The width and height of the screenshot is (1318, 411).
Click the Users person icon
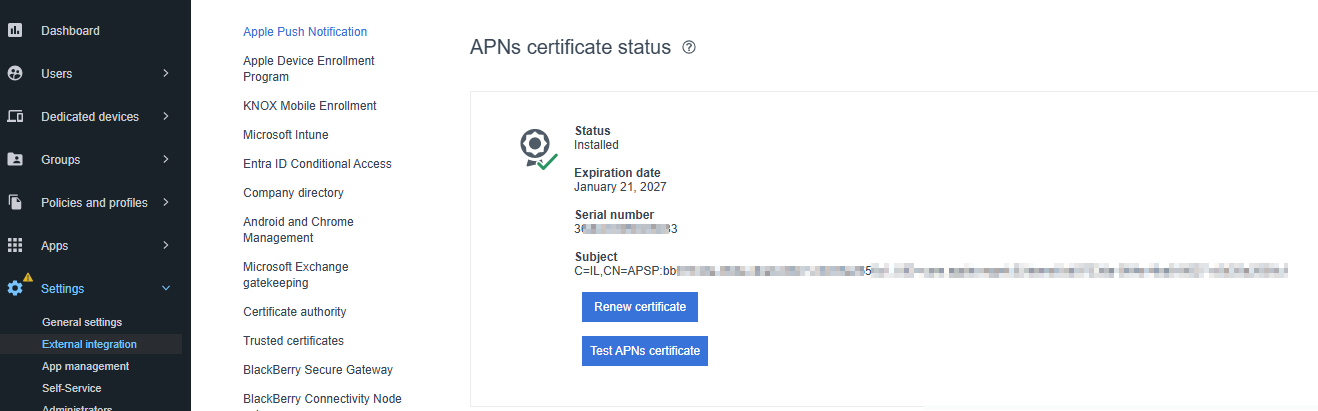[15, 73]
